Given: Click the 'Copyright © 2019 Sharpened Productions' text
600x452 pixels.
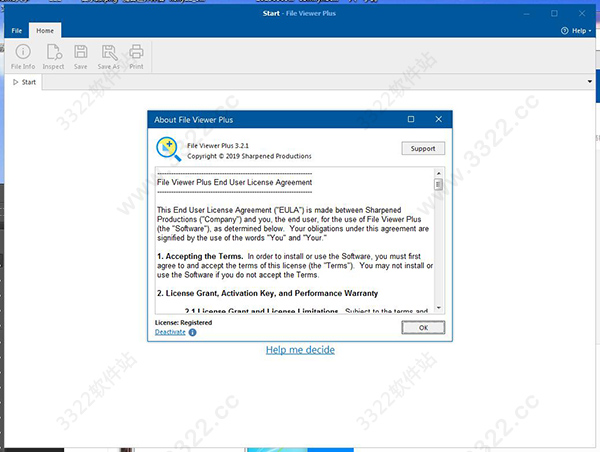Looking at the screenshot, I should click(249, 156).
